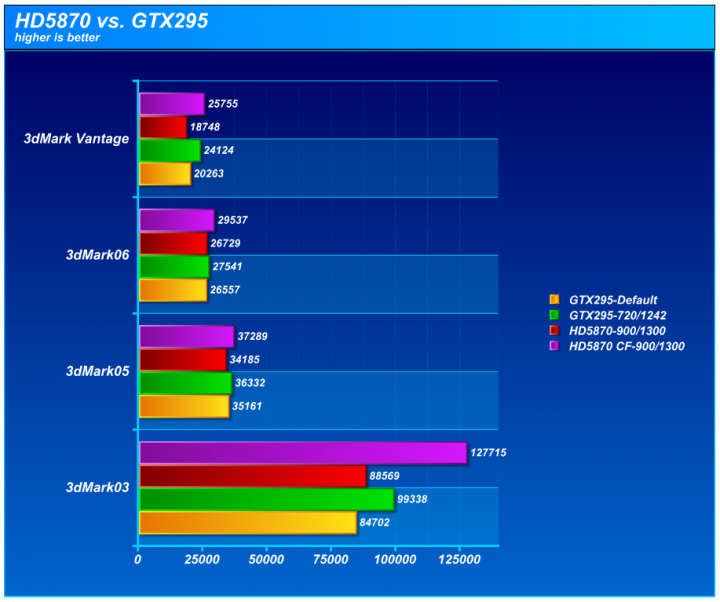720x602 pixels.
Task: Click the data label 127715
Action: pyautogui.click(x=488, y=453)
